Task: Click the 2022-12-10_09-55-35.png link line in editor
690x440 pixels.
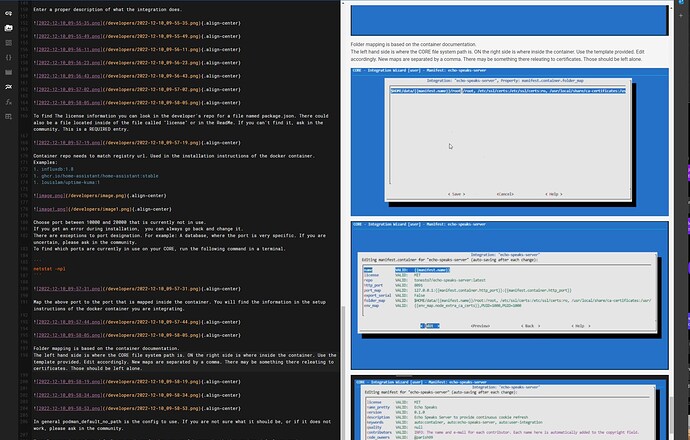Action: point(137,23)
